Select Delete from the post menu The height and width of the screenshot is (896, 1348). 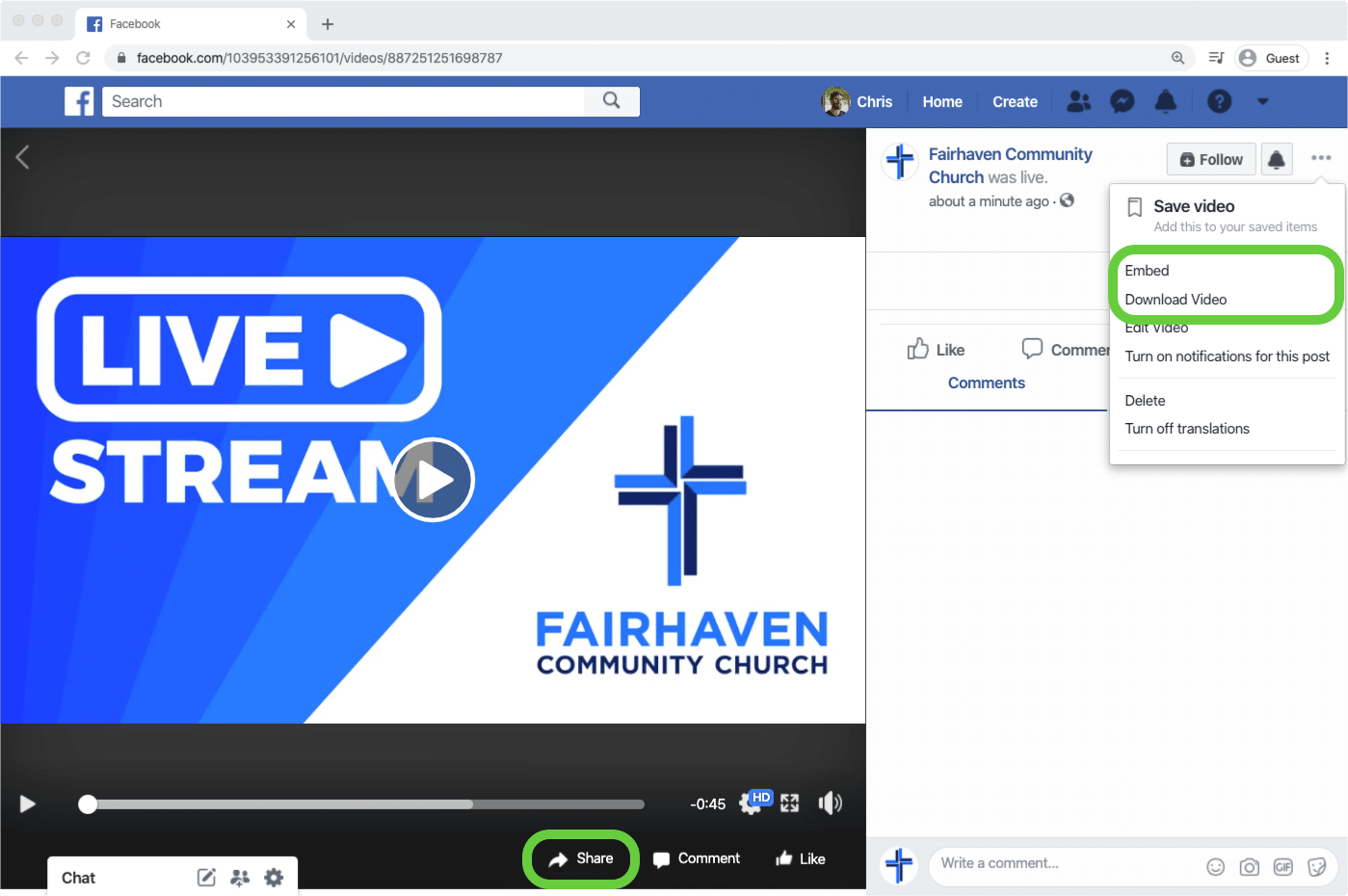(x=1145, y=401)
